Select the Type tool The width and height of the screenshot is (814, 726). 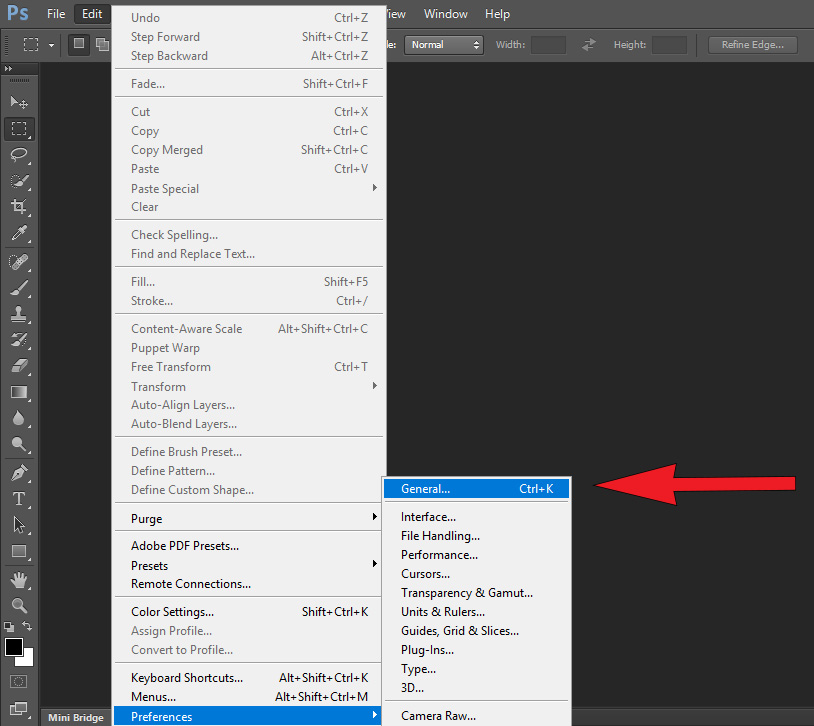(18, 496)
